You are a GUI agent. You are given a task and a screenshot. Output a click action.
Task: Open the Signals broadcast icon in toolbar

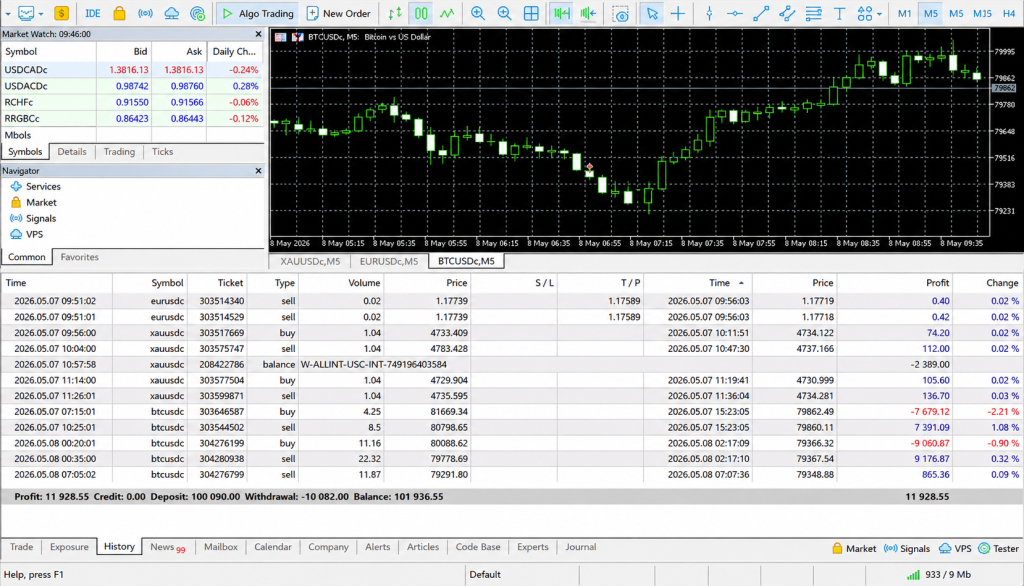tap(145, 13)
